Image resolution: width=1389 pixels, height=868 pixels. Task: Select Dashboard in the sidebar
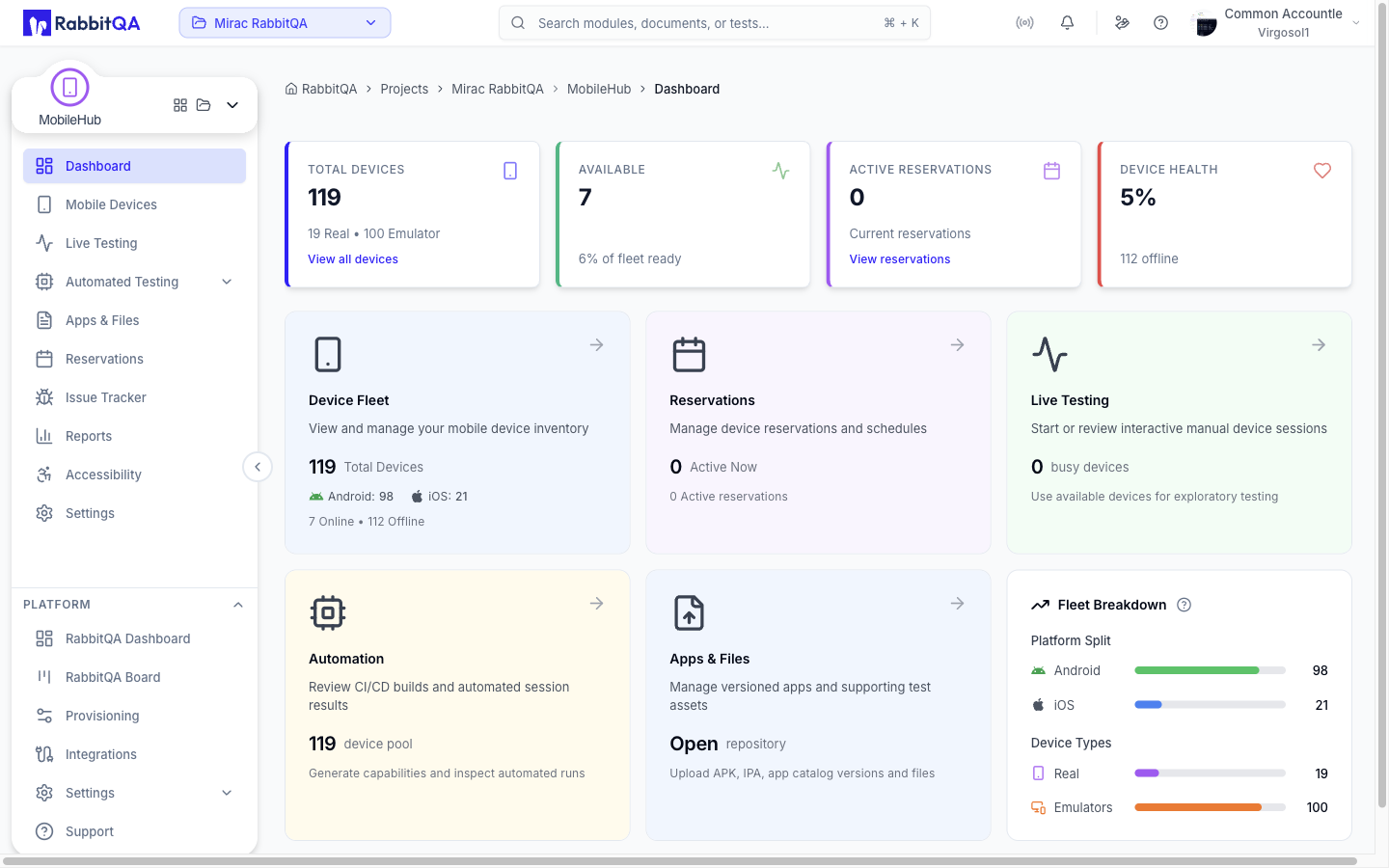134,166
